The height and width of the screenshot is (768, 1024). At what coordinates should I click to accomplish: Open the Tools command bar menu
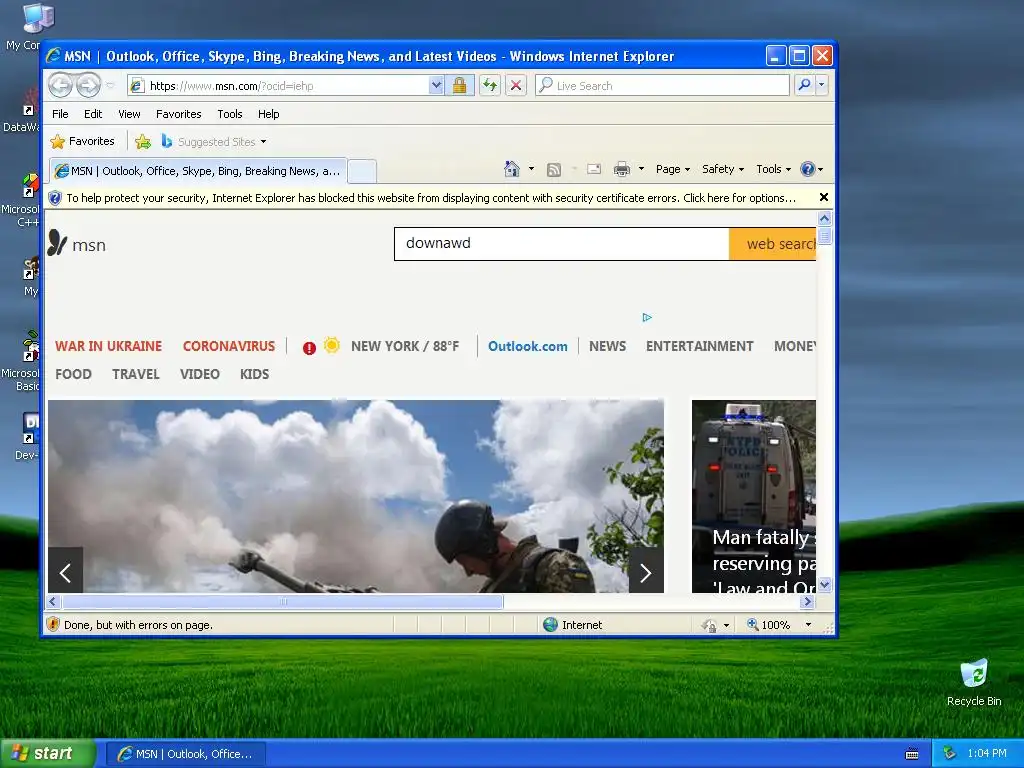pos(773,169)
